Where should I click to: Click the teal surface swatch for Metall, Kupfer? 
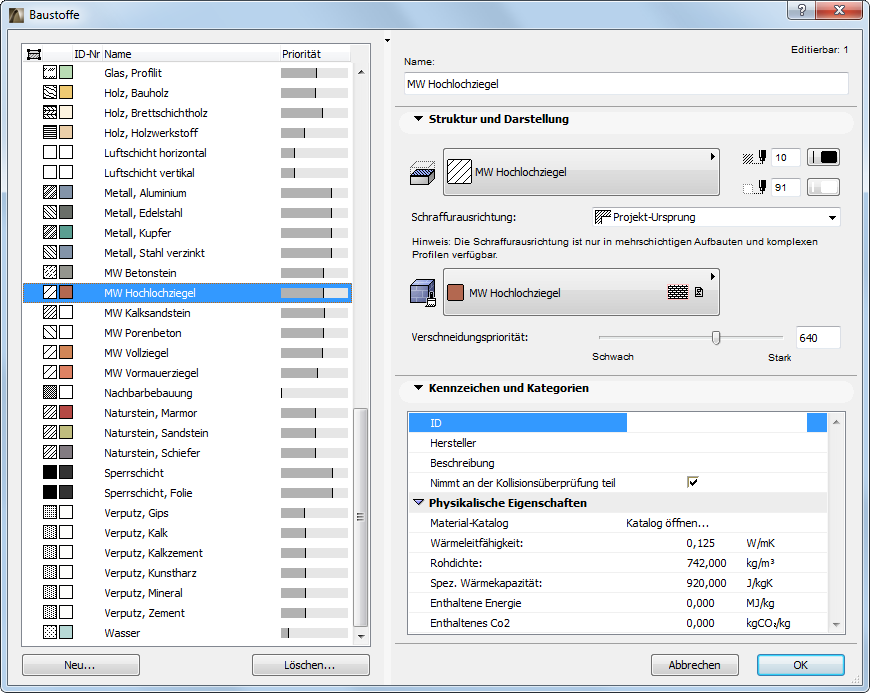tap(66, 232)
